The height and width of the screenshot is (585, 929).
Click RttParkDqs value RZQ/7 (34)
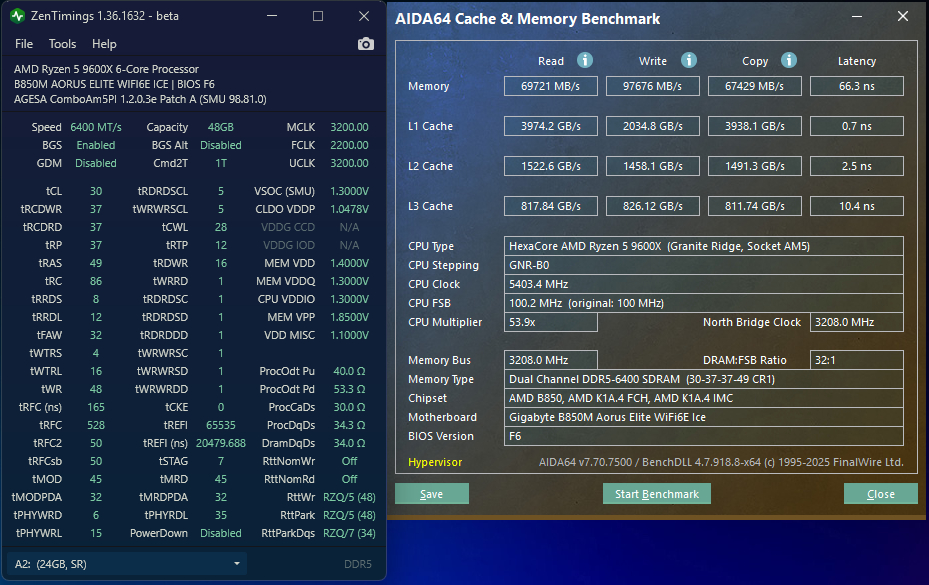tap(349, 533)
